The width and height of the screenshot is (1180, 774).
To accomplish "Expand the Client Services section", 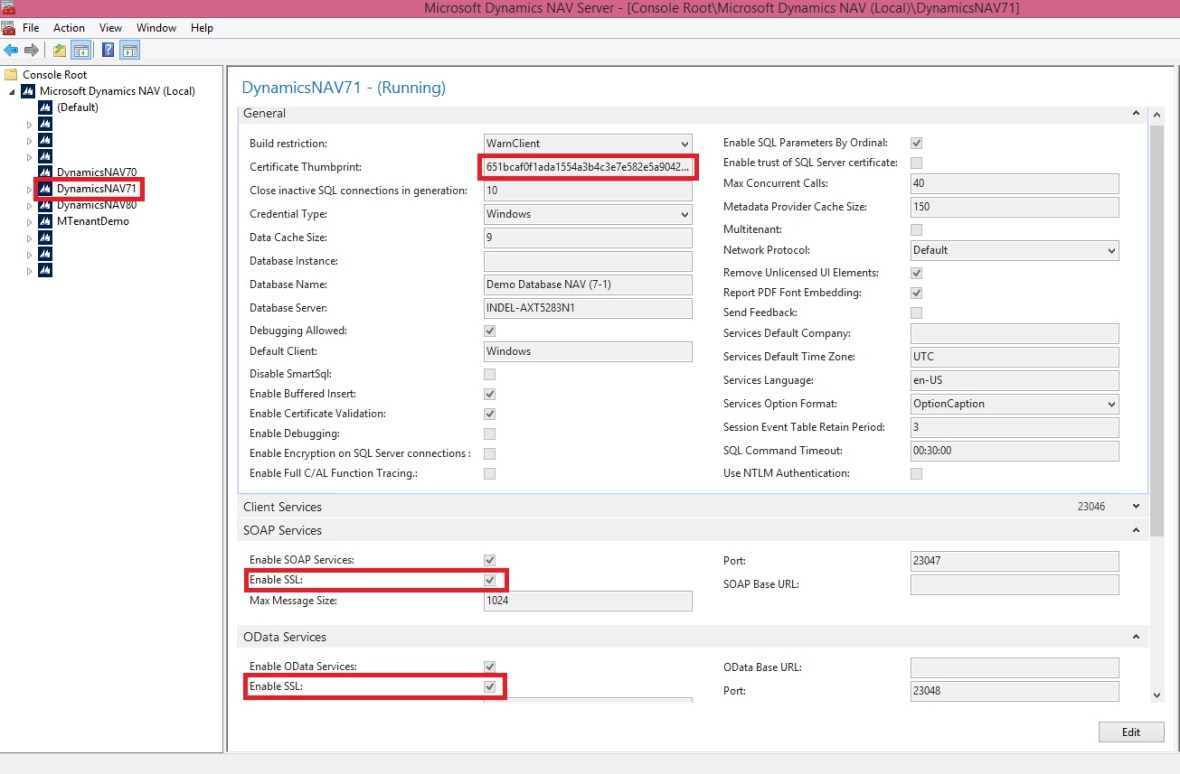I will coord(1135,507).
